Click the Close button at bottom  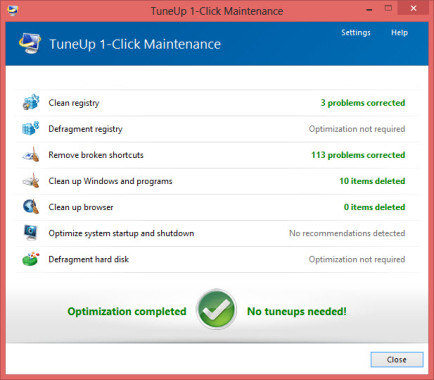click(x=397, y=360)
